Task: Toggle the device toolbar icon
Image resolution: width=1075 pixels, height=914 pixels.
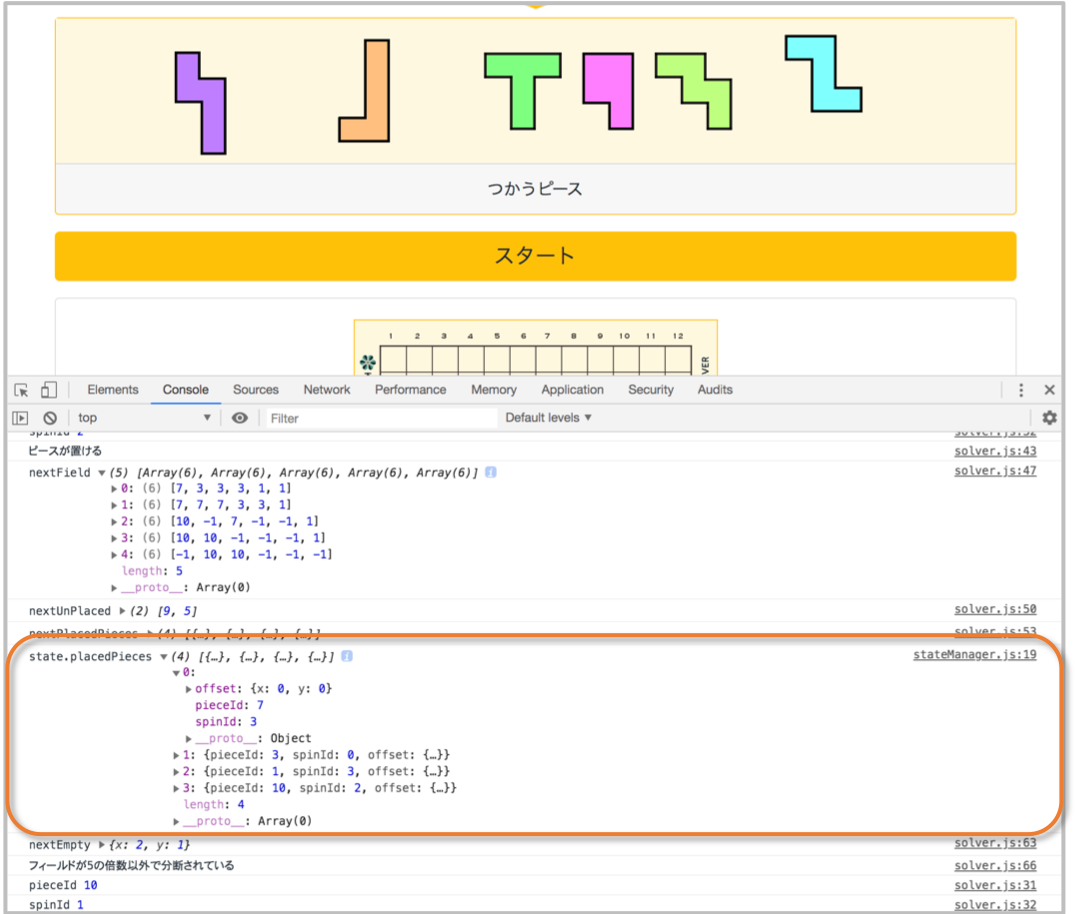Action: (48, 390)
